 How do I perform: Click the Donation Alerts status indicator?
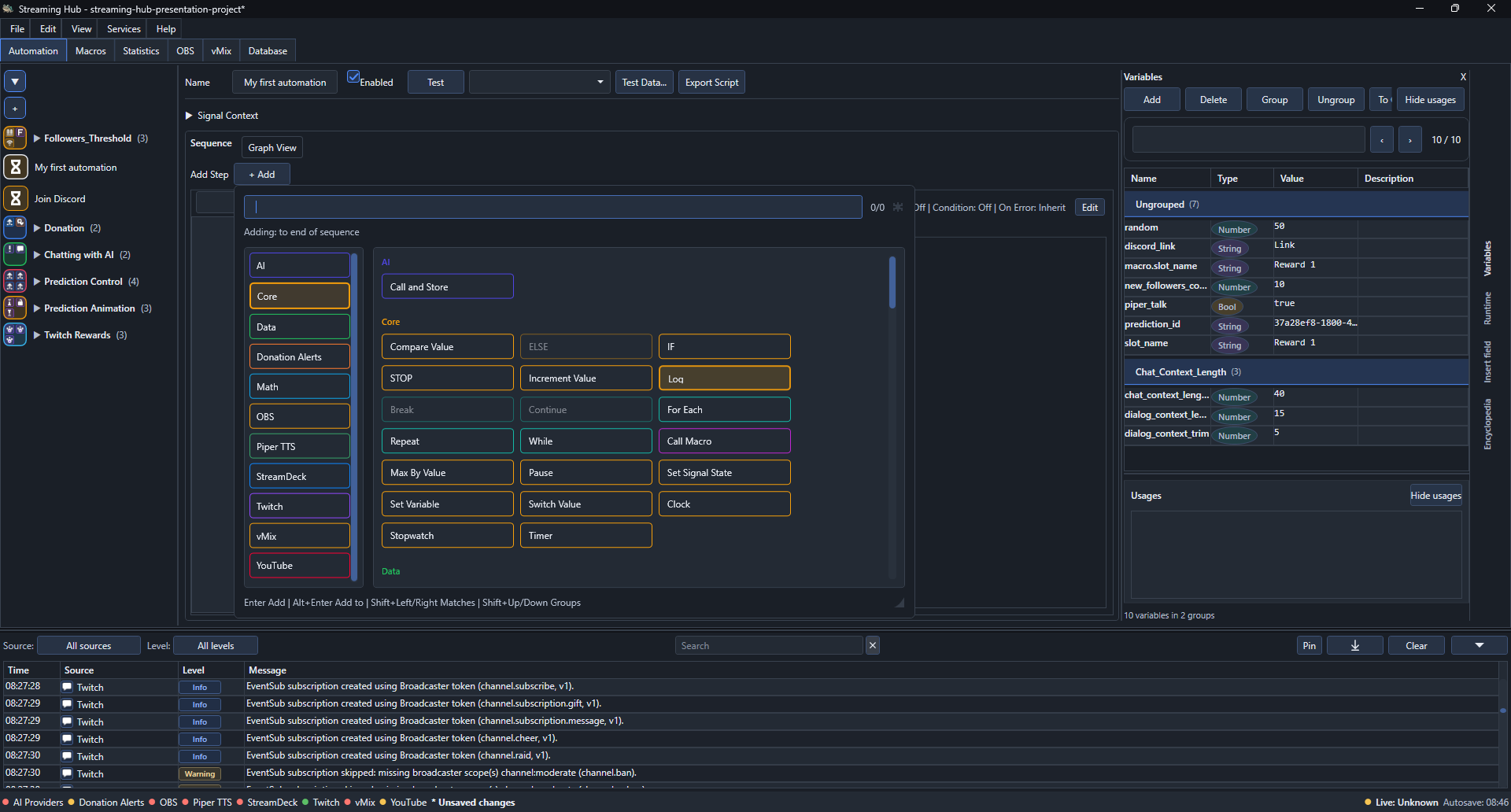click(x=106, y=803)
